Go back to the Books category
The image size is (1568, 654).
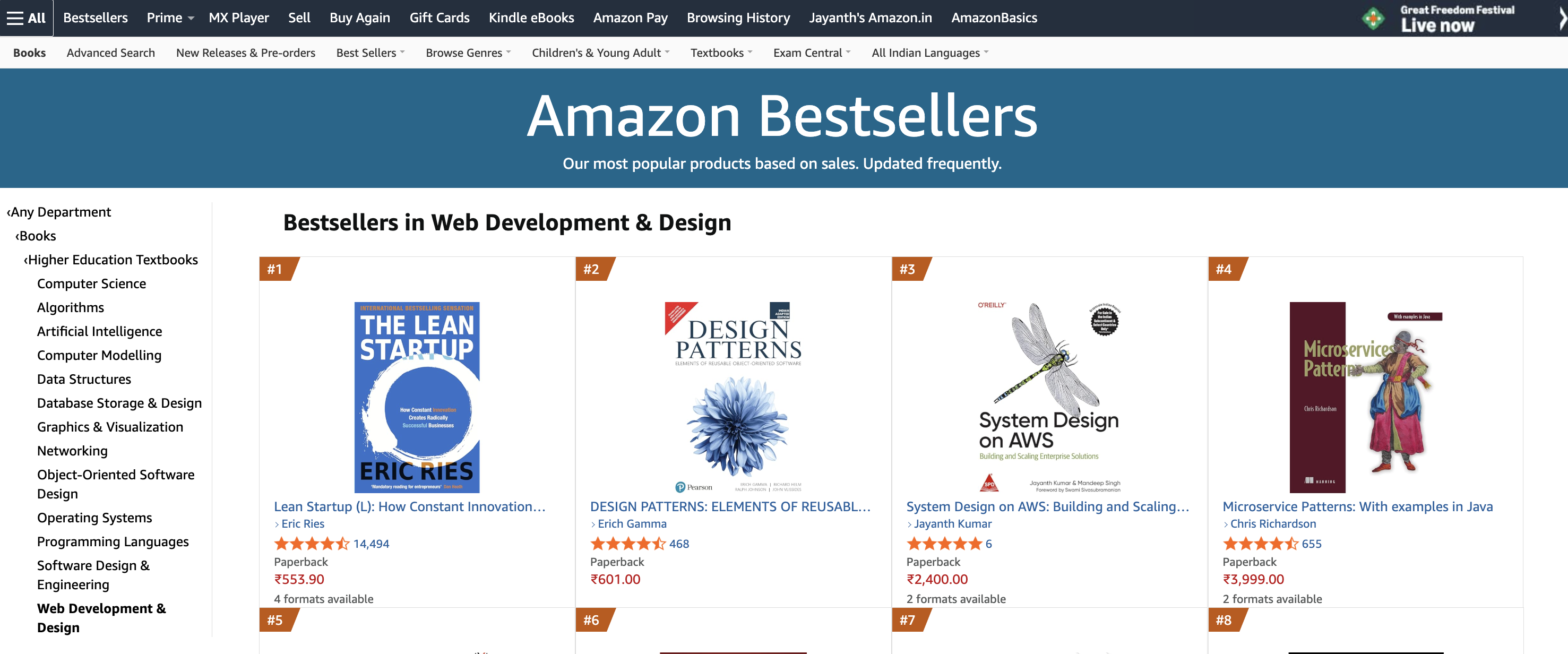[x=36, y=236]
